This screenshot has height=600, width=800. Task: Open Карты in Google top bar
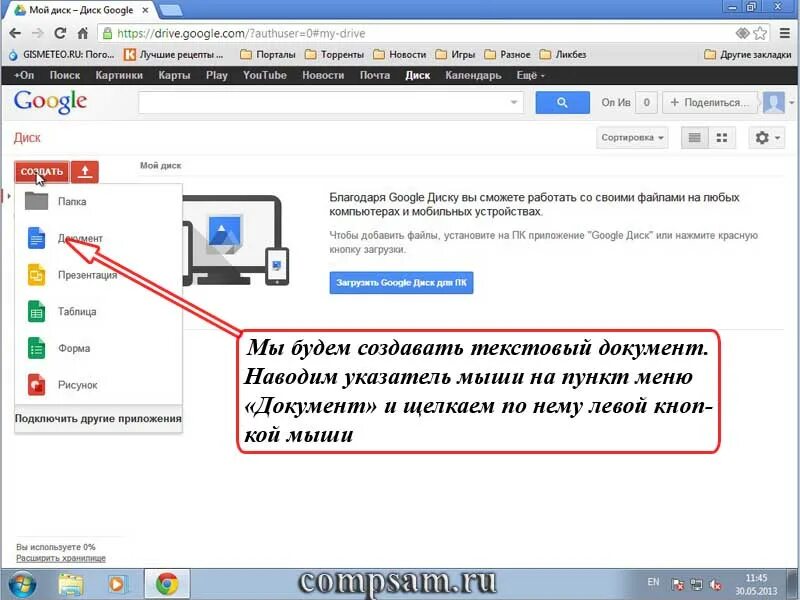[174, 76]
